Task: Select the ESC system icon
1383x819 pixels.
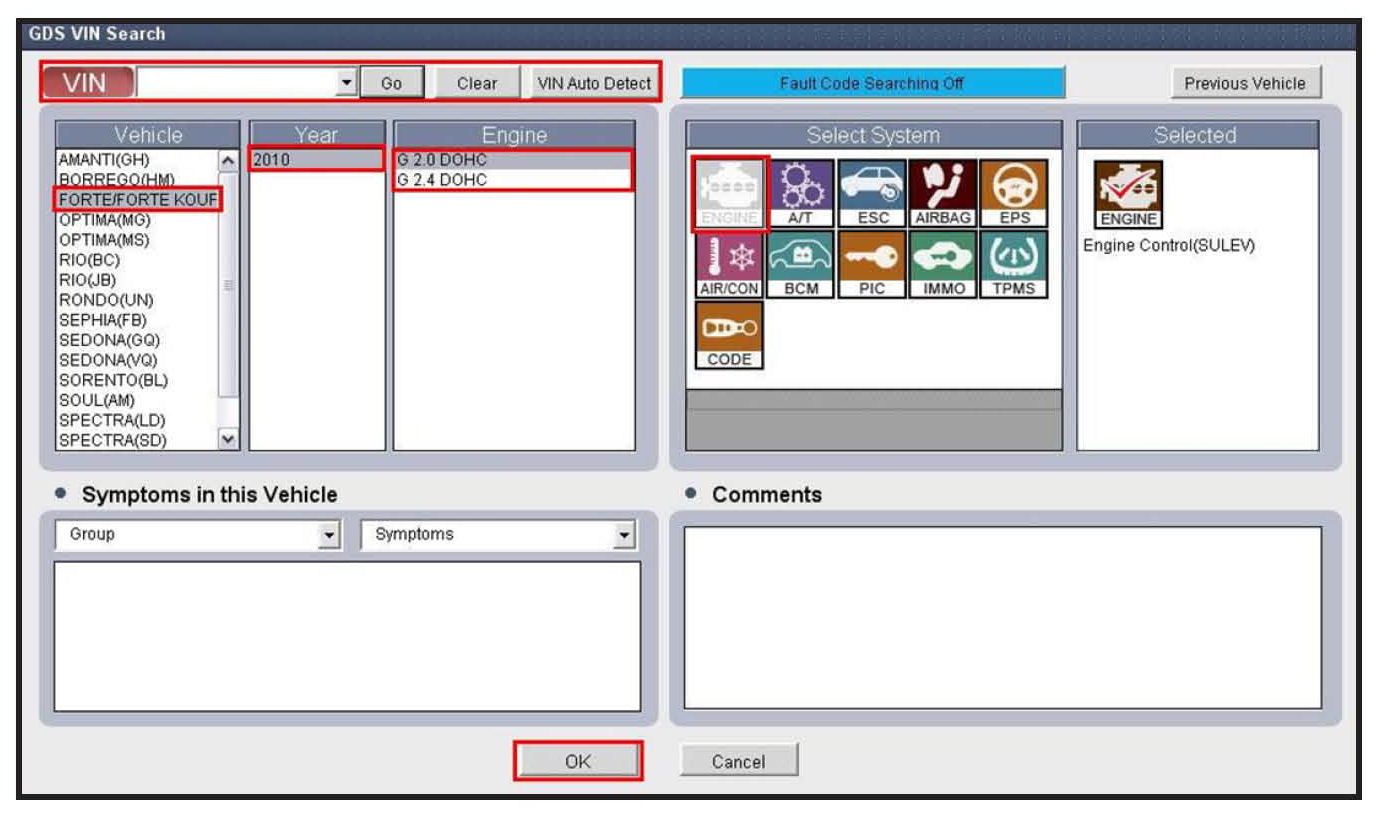Action: point(872,192)
